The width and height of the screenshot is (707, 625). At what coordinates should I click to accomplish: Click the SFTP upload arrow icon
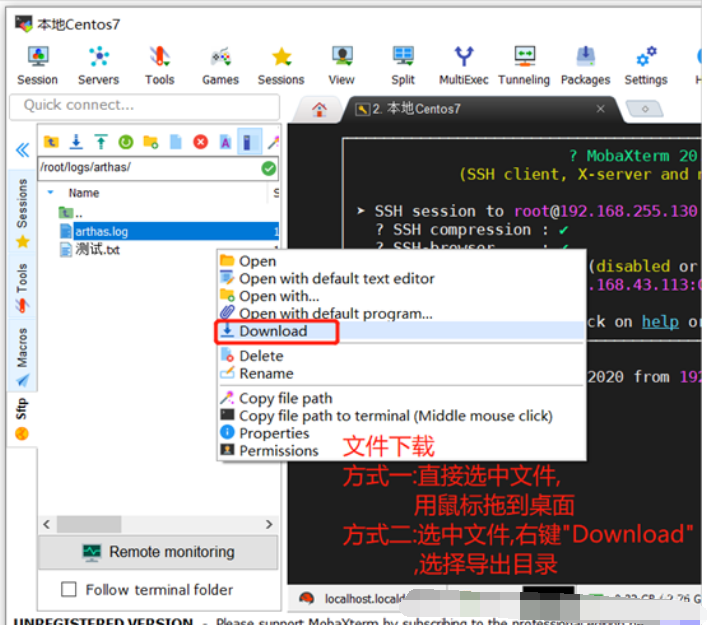[x=101, y=143]
